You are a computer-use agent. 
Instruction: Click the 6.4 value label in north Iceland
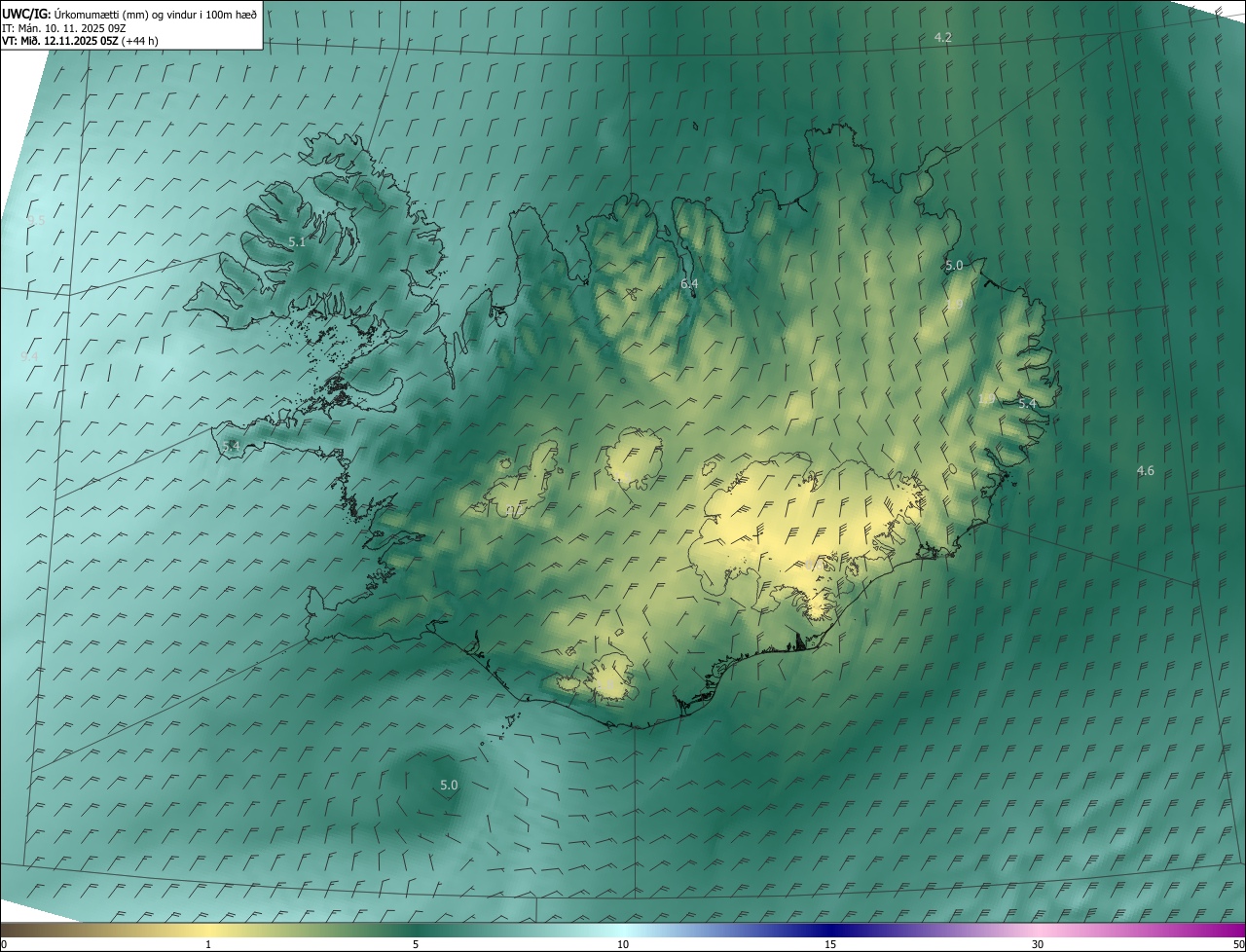689,284
